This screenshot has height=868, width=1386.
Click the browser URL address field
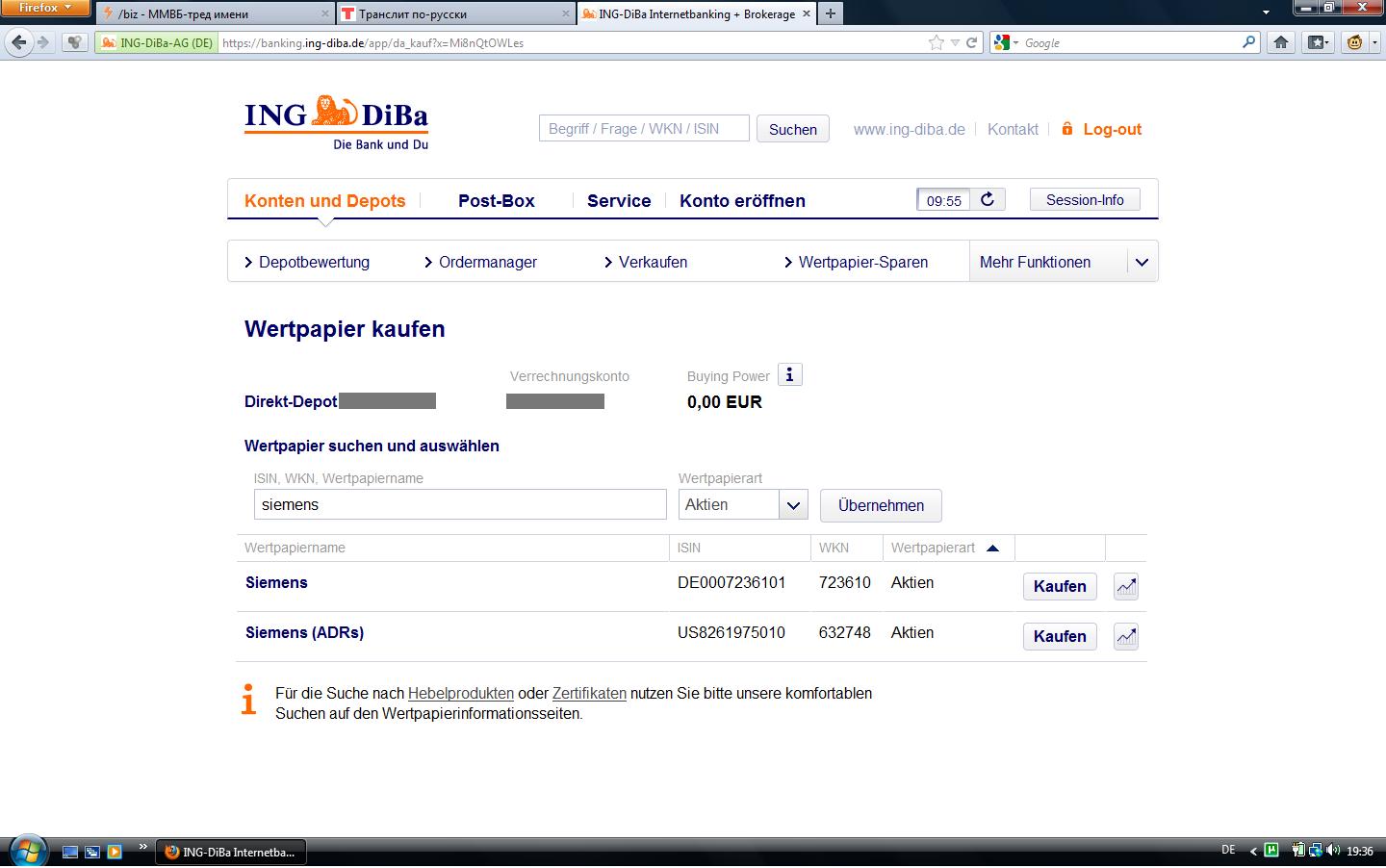tap(572, 42)
